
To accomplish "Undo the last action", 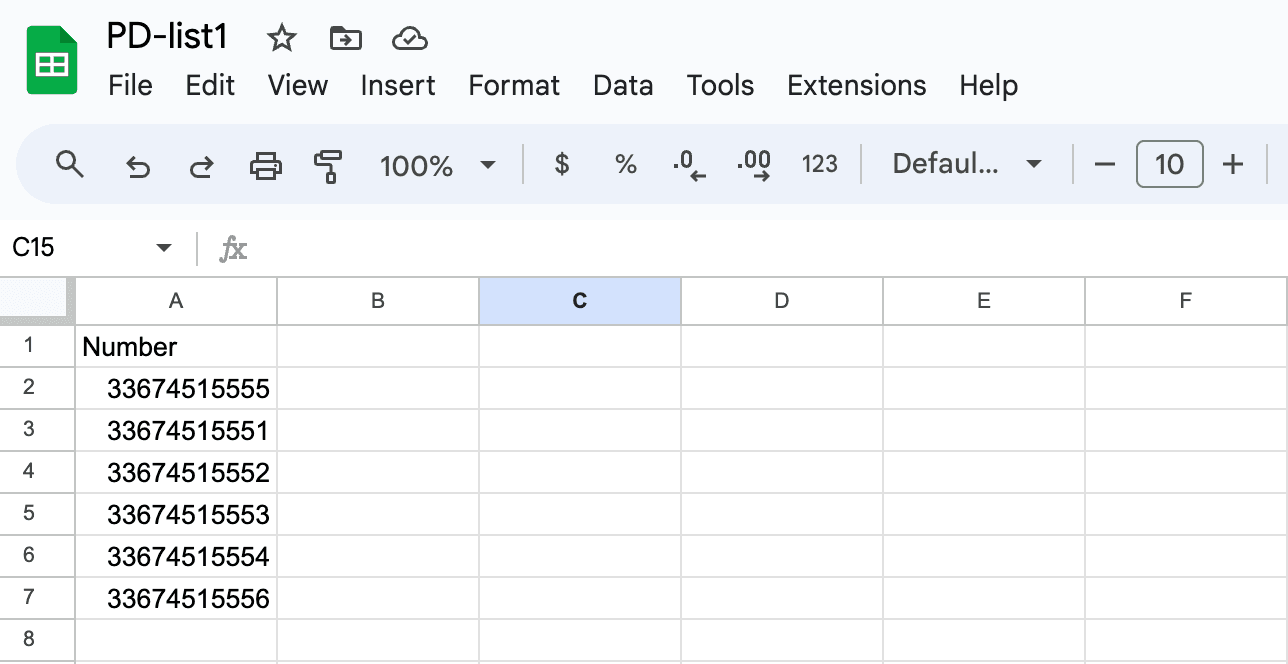I will click(137, 165).
